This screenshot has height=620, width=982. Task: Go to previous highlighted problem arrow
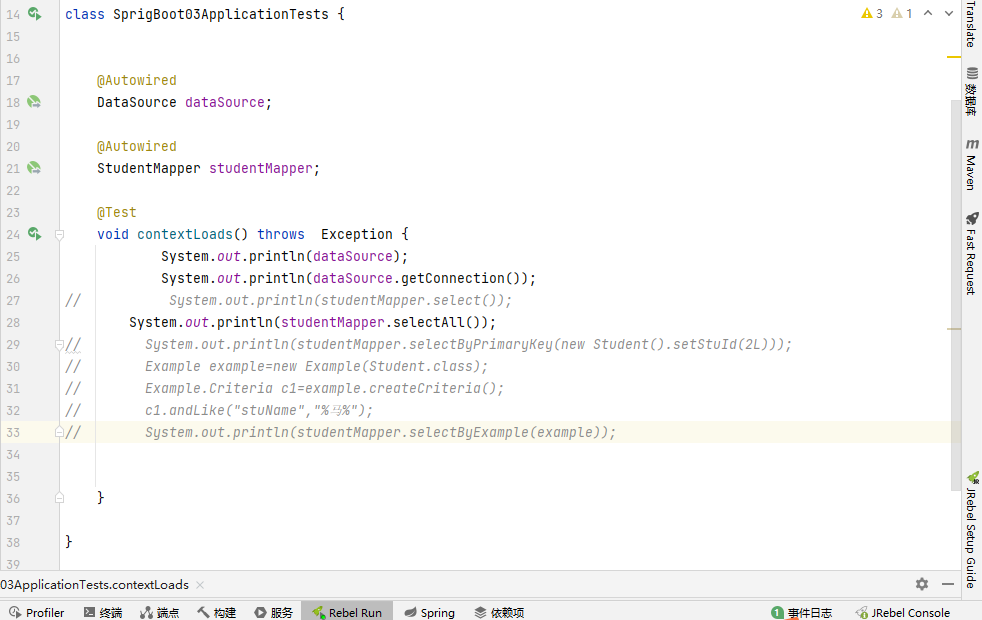(928, 13)
